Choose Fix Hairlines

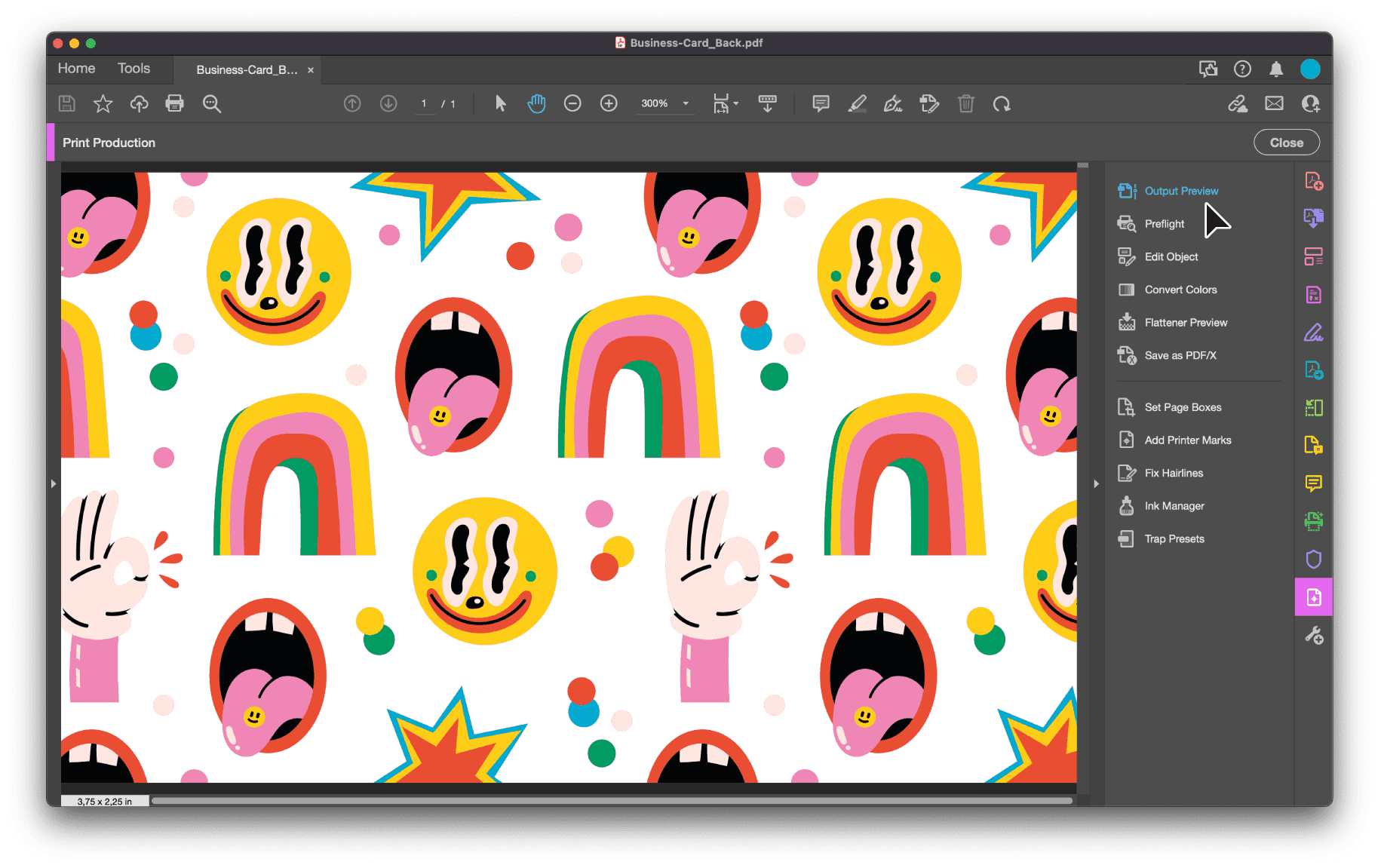coord(1160,473)
